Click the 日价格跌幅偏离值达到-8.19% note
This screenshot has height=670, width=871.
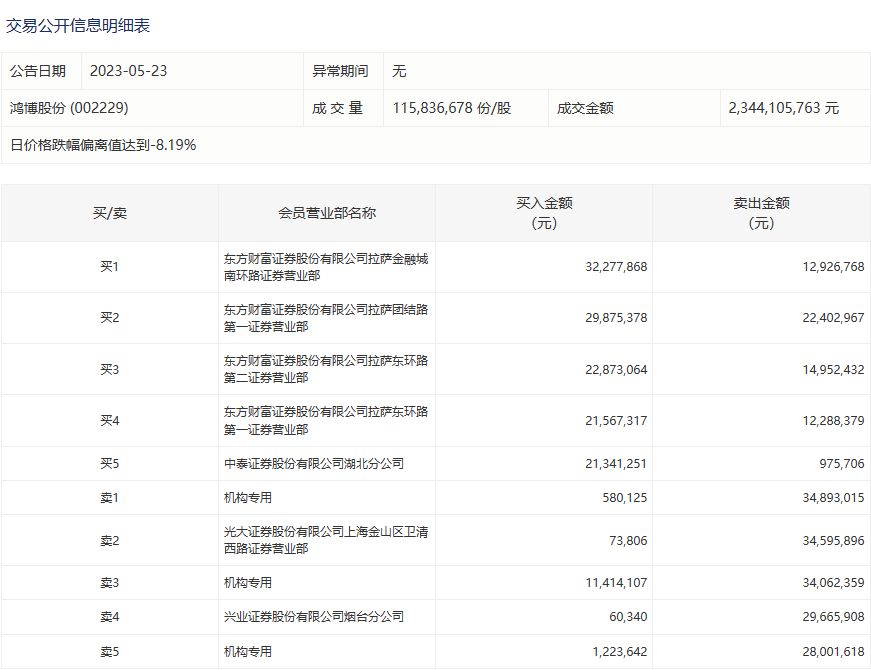[103, 145]
